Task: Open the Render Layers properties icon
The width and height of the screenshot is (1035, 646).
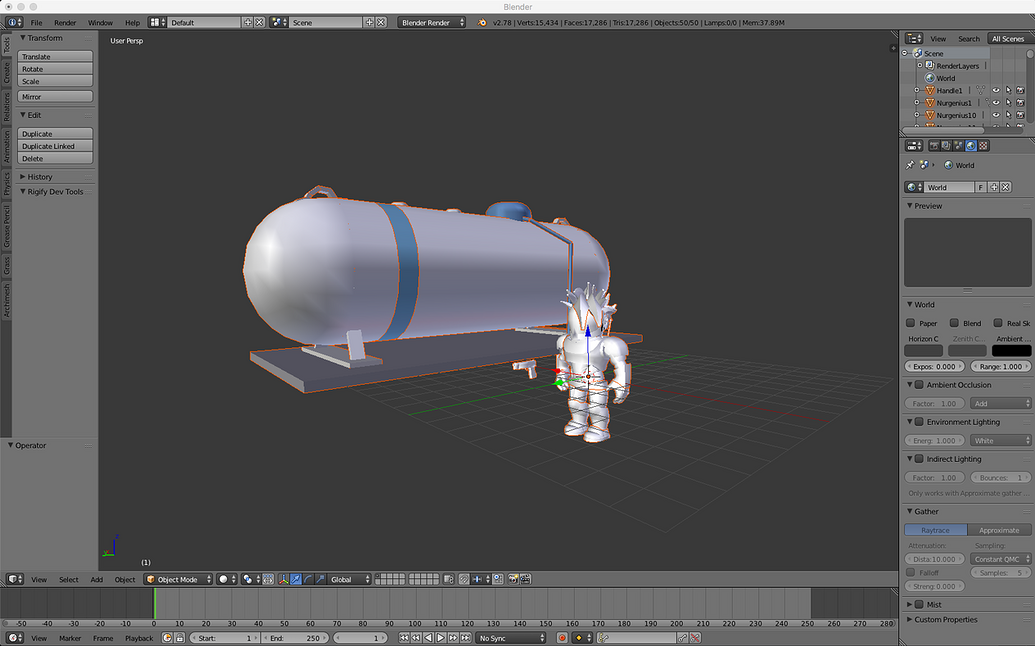Action: click(947, 145)
